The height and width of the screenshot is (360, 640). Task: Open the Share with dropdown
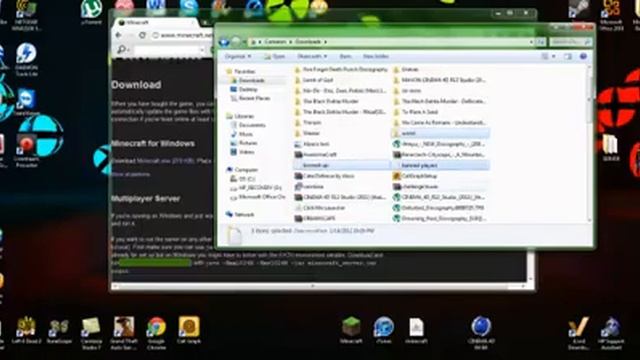point(312,56)
